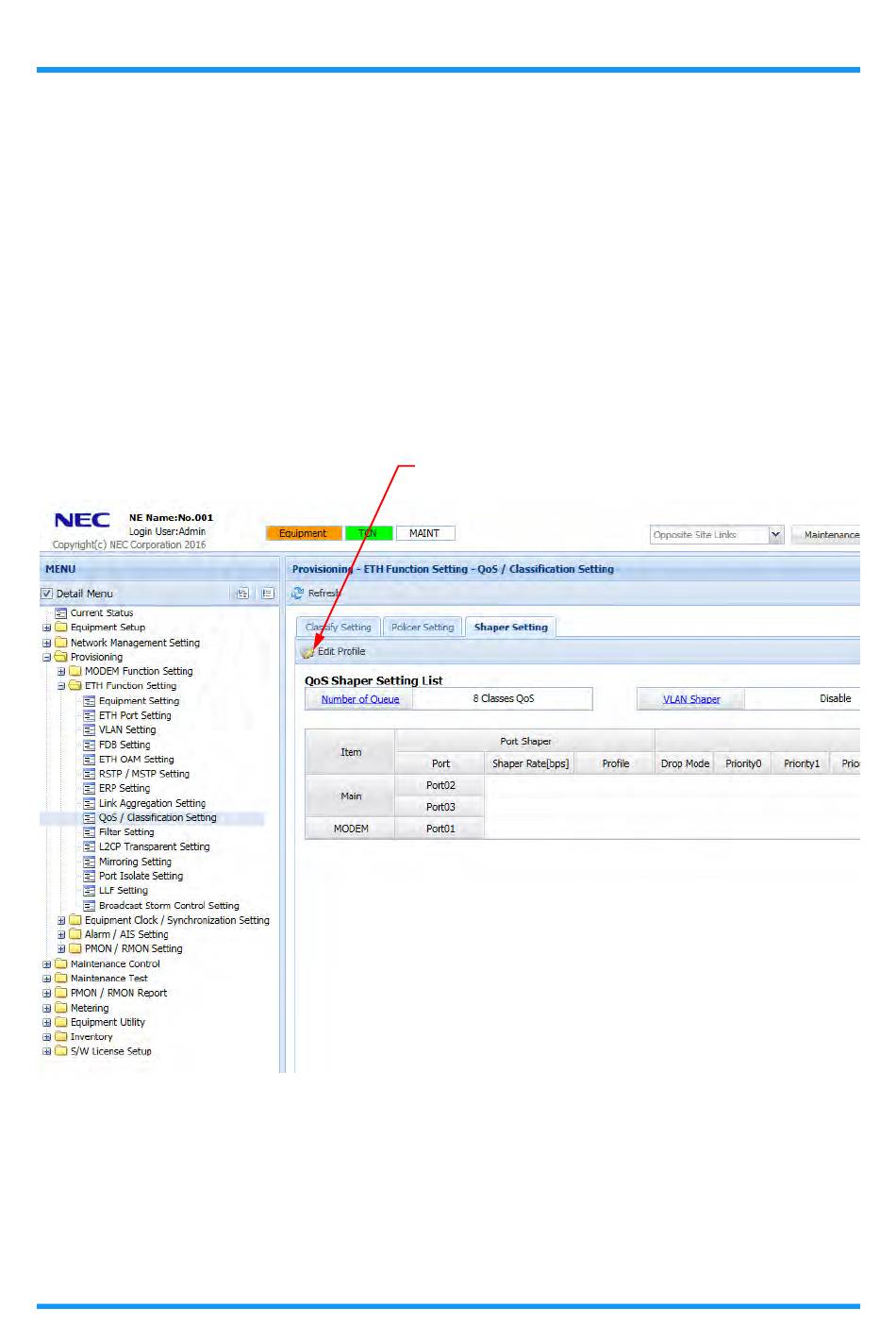The width and height of the screenshot is (896, 1340).
Task: Expand the Network Management Setting node
Action: point(47,643)
